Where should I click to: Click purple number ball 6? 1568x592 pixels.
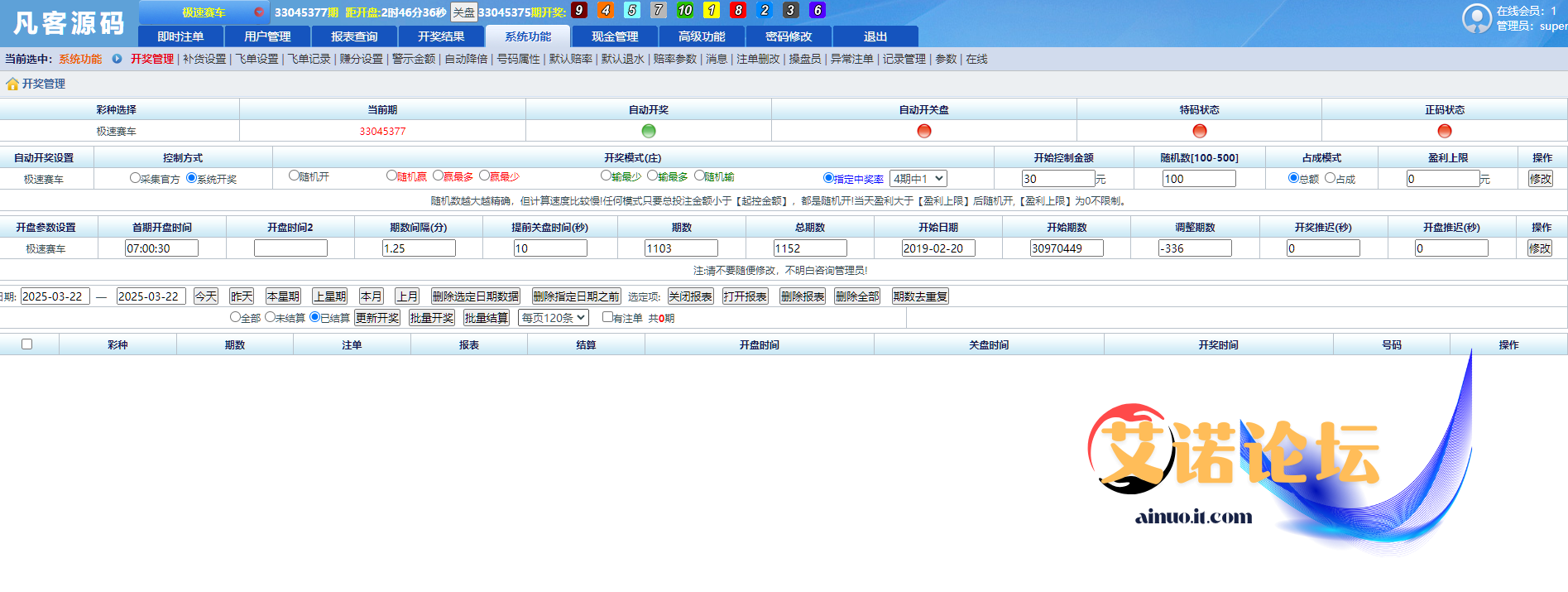click(818, 10)
